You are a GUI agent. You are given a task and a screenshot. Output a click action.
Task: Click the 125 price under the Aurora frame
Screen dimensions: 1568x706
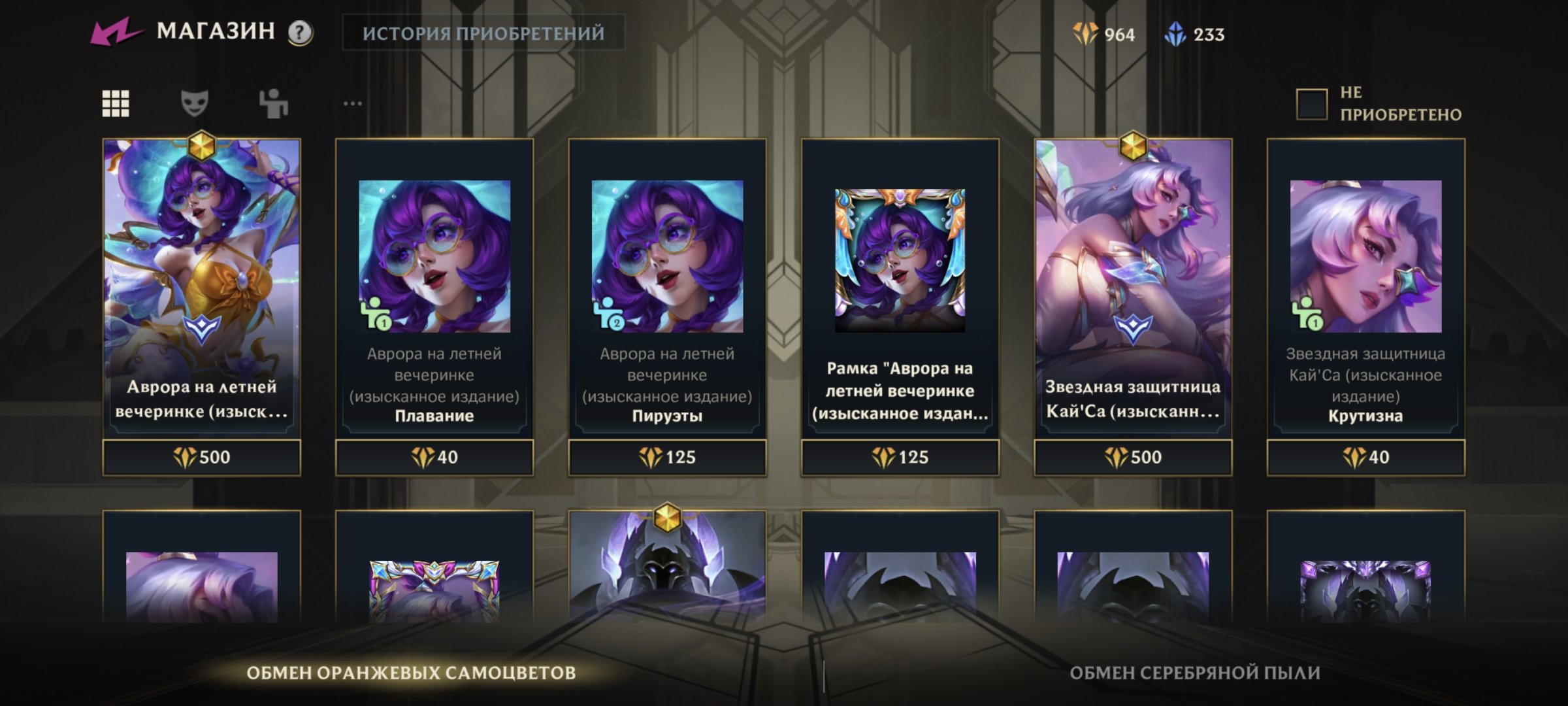point(900,457)
